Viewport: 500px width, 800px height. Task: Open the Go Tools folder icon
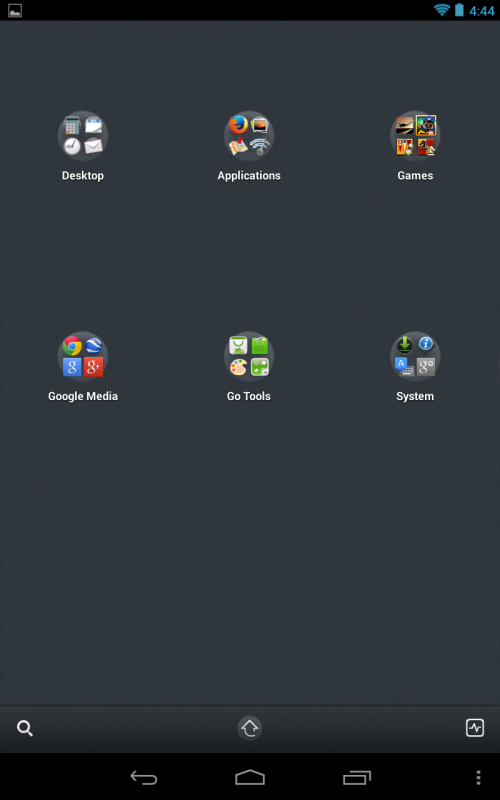pos(249,356)
